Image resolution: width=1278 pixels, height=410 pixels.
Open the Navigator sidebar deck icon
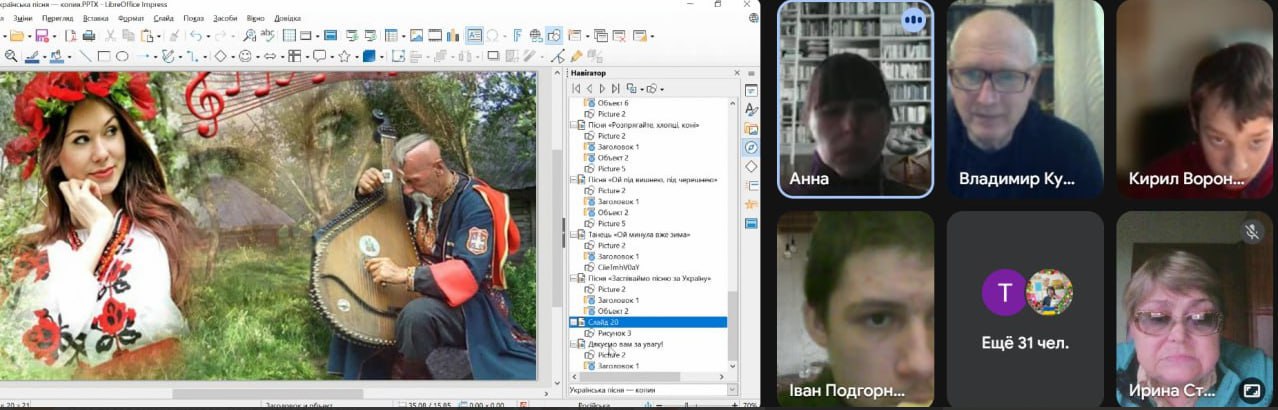(x=750, y=147)
